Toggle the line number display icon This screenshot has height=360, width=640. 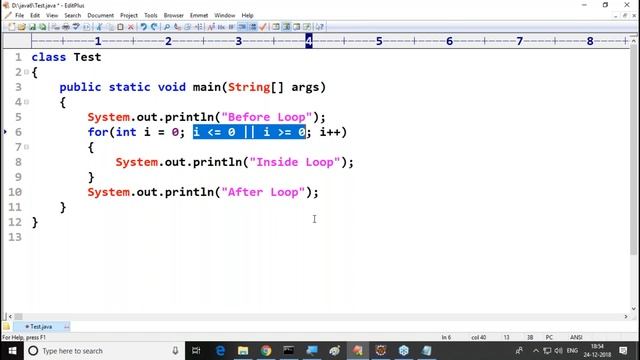pyautogui.click(x=253, y=27)
